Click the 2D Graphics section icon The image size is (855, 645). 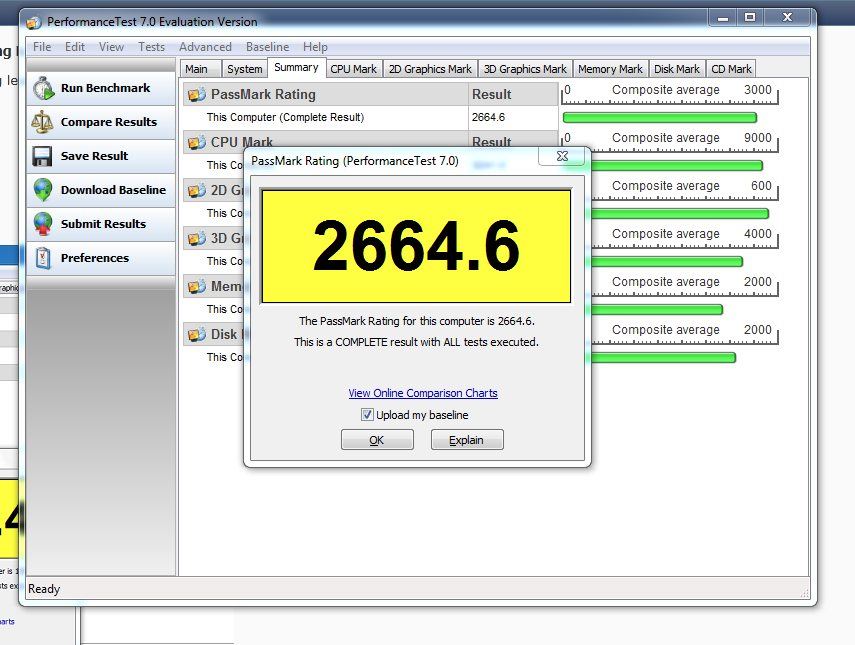point(197,191)
